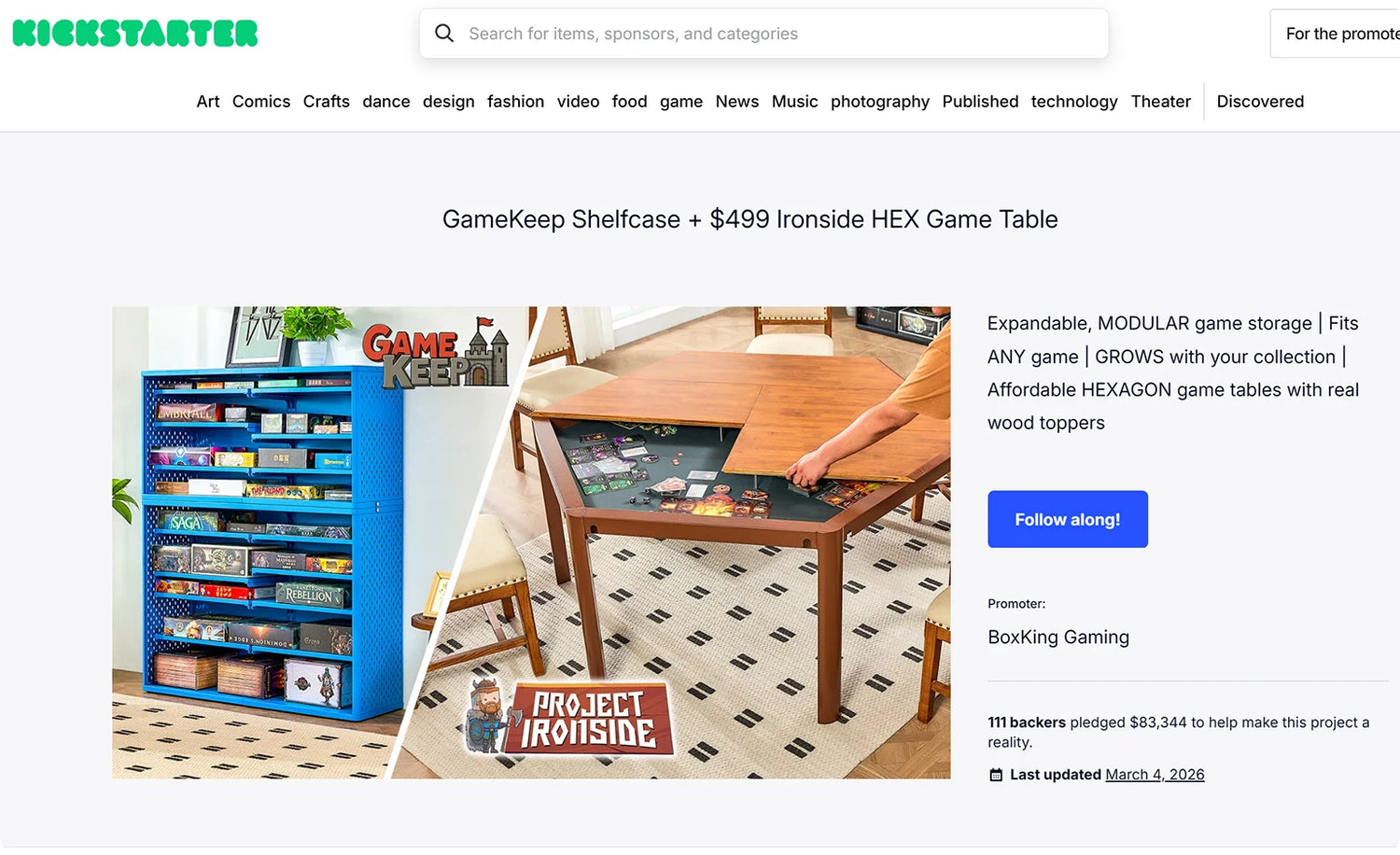
Task: Click the calendar icon beside Last updated
Action: [996, 775]
